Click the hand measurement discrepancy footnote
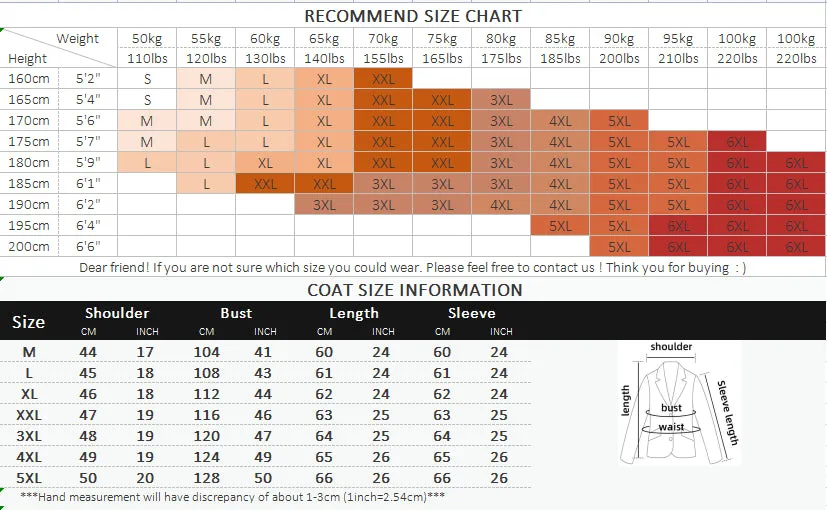The image size is (827, 510). [232, 497]
